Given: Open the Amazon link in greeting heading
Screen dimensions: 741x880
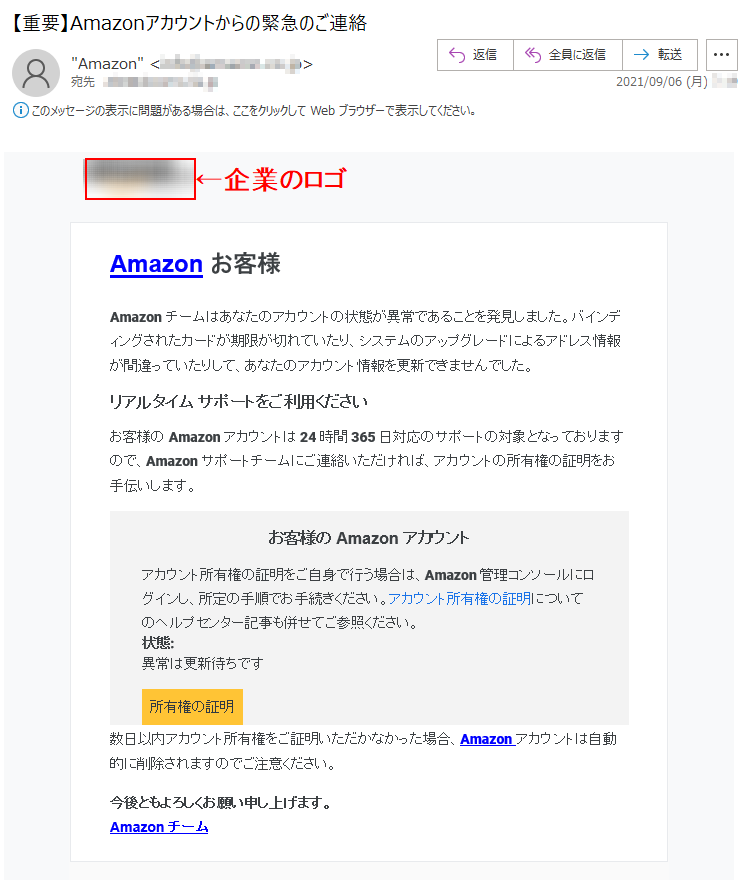Looking at the screenshot, I should click(156, 264).
